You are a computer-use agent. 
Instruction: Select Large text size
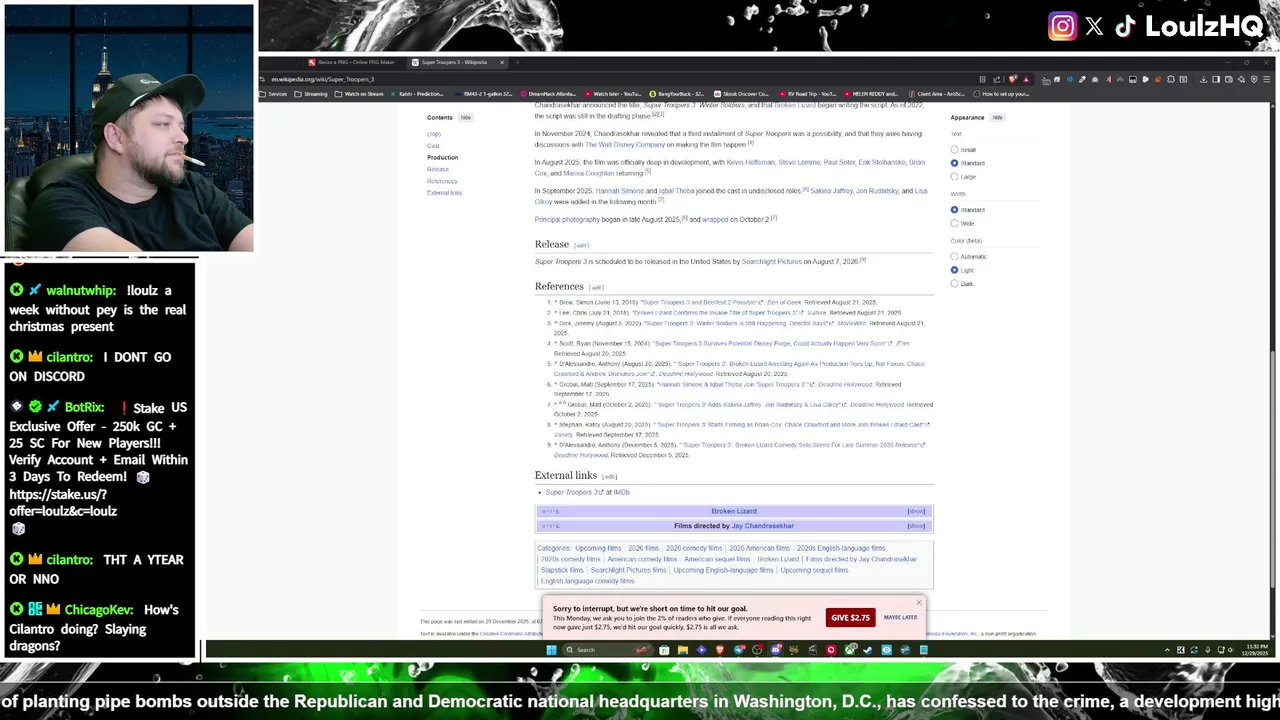[x=954, y=177]
